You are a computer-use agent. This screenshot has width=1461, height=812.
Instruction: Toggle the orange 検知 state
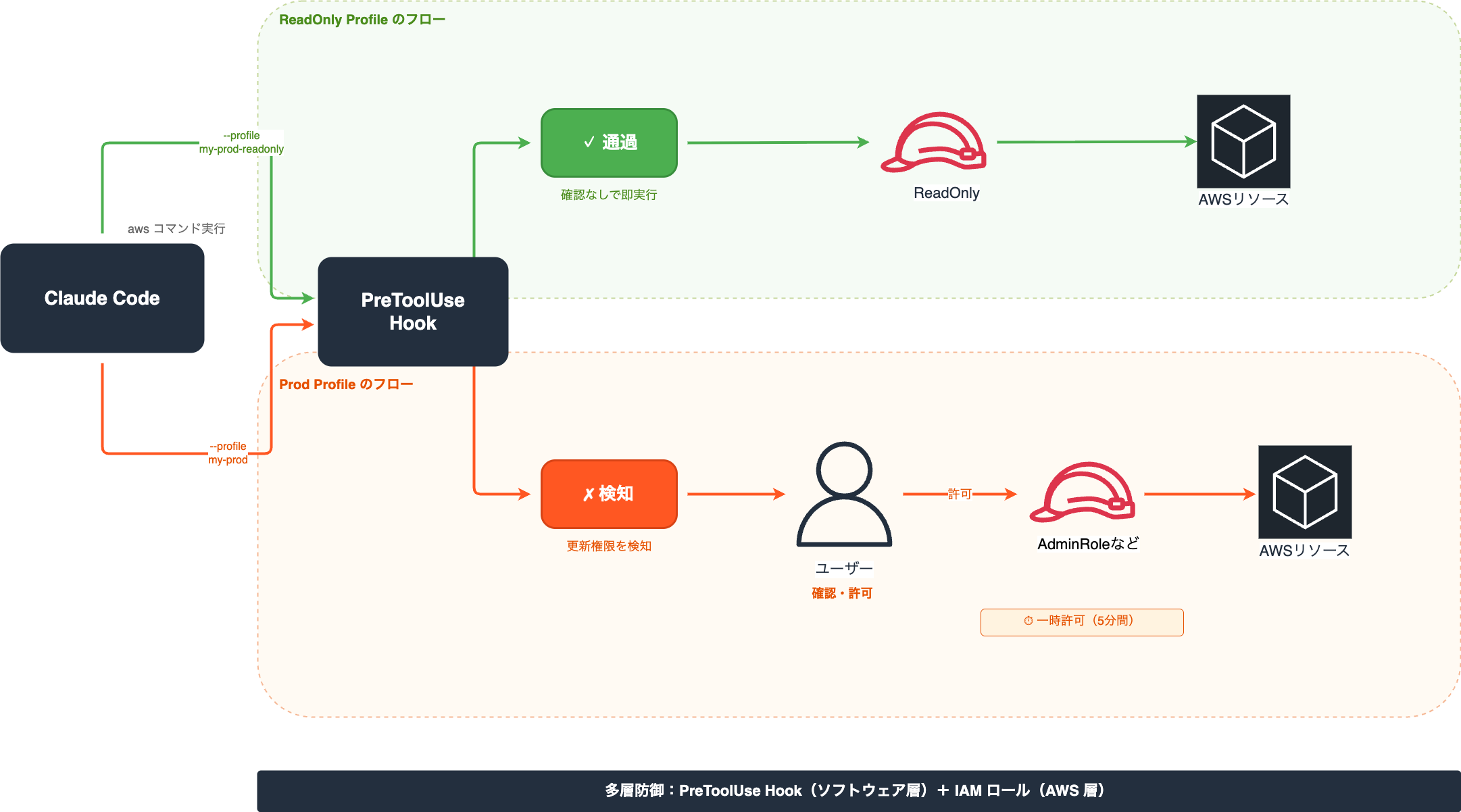coord(608,493)
